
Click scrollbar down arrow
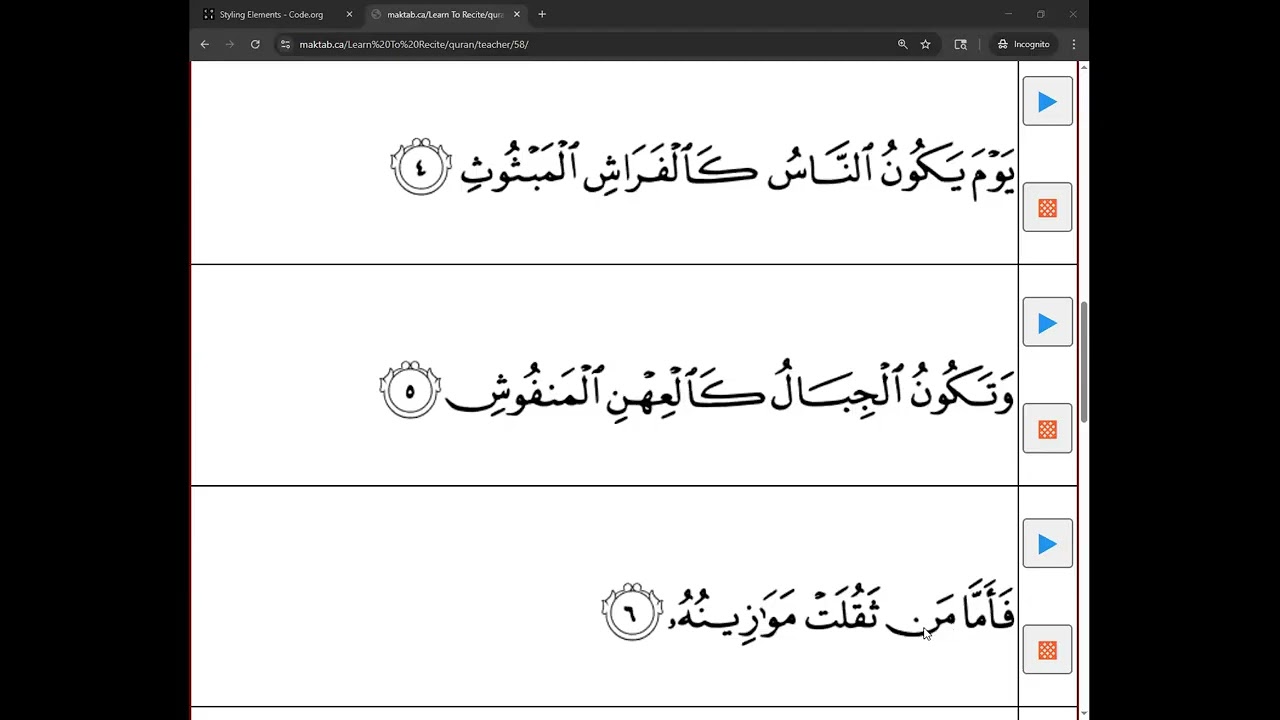click(1083, 713)
